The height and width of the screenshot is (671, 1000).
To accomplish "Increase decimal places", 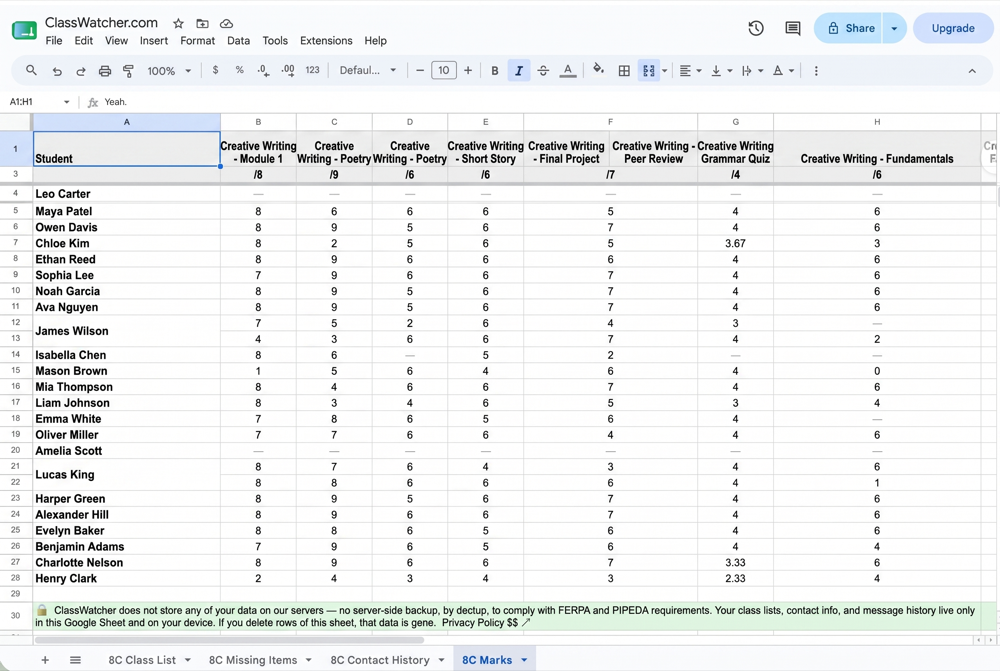I will click(x=288, y=71).
